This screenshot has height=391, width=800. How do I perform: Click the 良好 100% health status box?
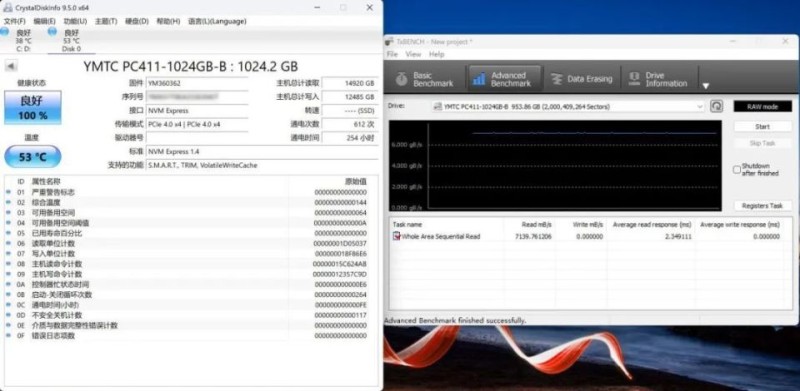pyautogui.click(x=33, y=108)
